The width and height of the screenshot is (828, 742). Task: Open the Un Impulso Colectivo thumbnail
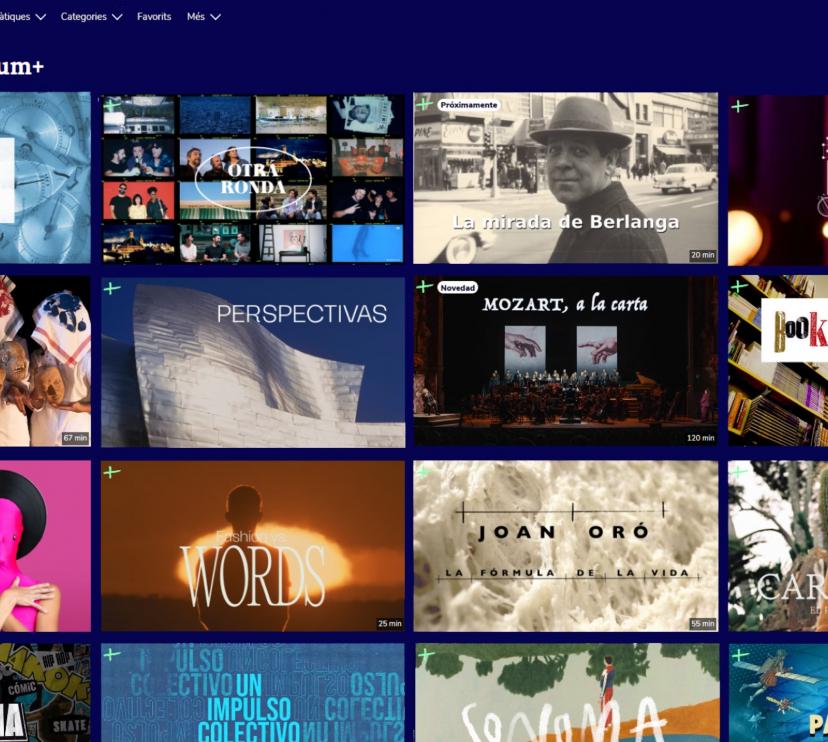click(x=253, y=693)
